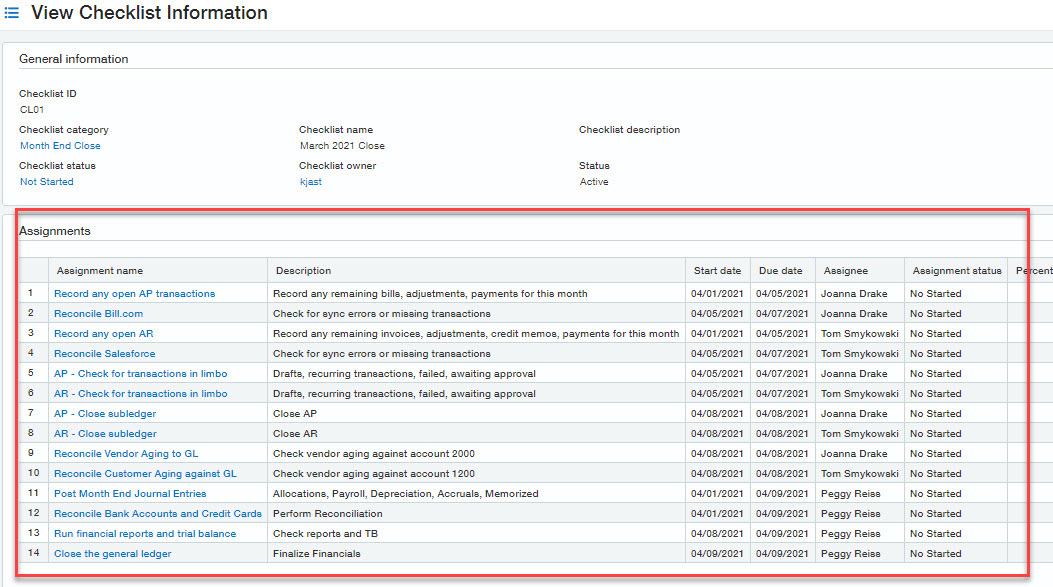Click 'AR - Check for transactions in limbo'

coord(140,394)
